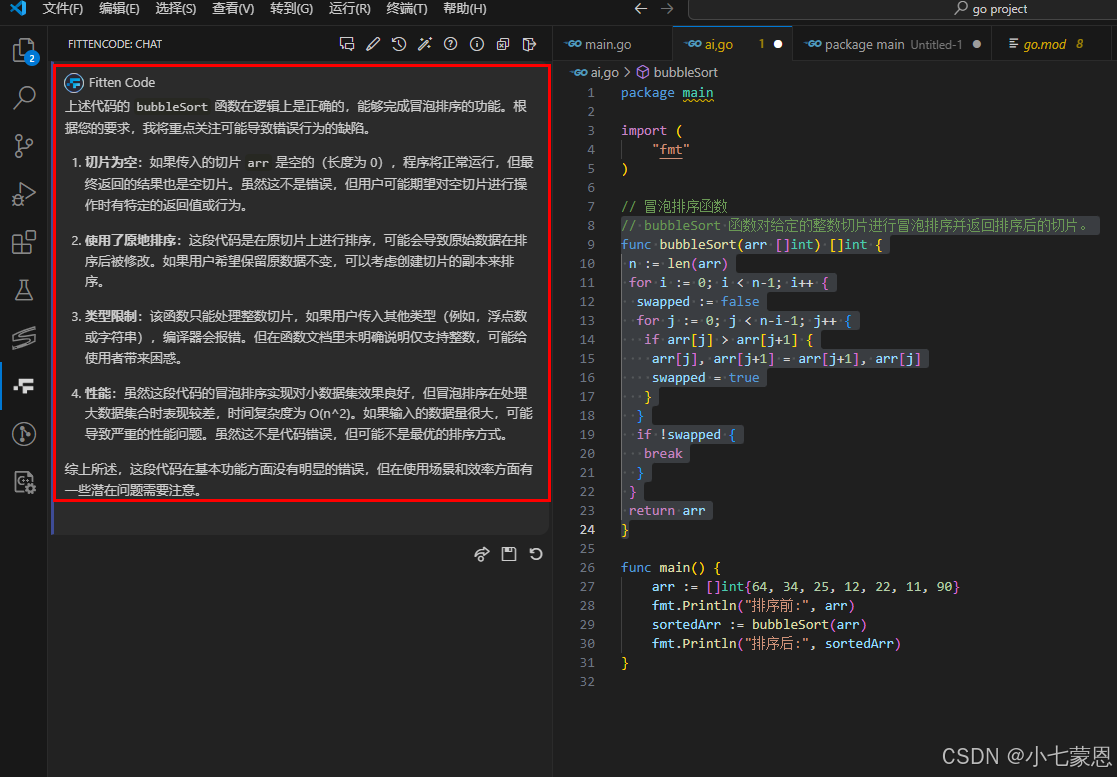Open the chat history icon in Fitten panel
1117x777 pixels.
pos(397,44)
